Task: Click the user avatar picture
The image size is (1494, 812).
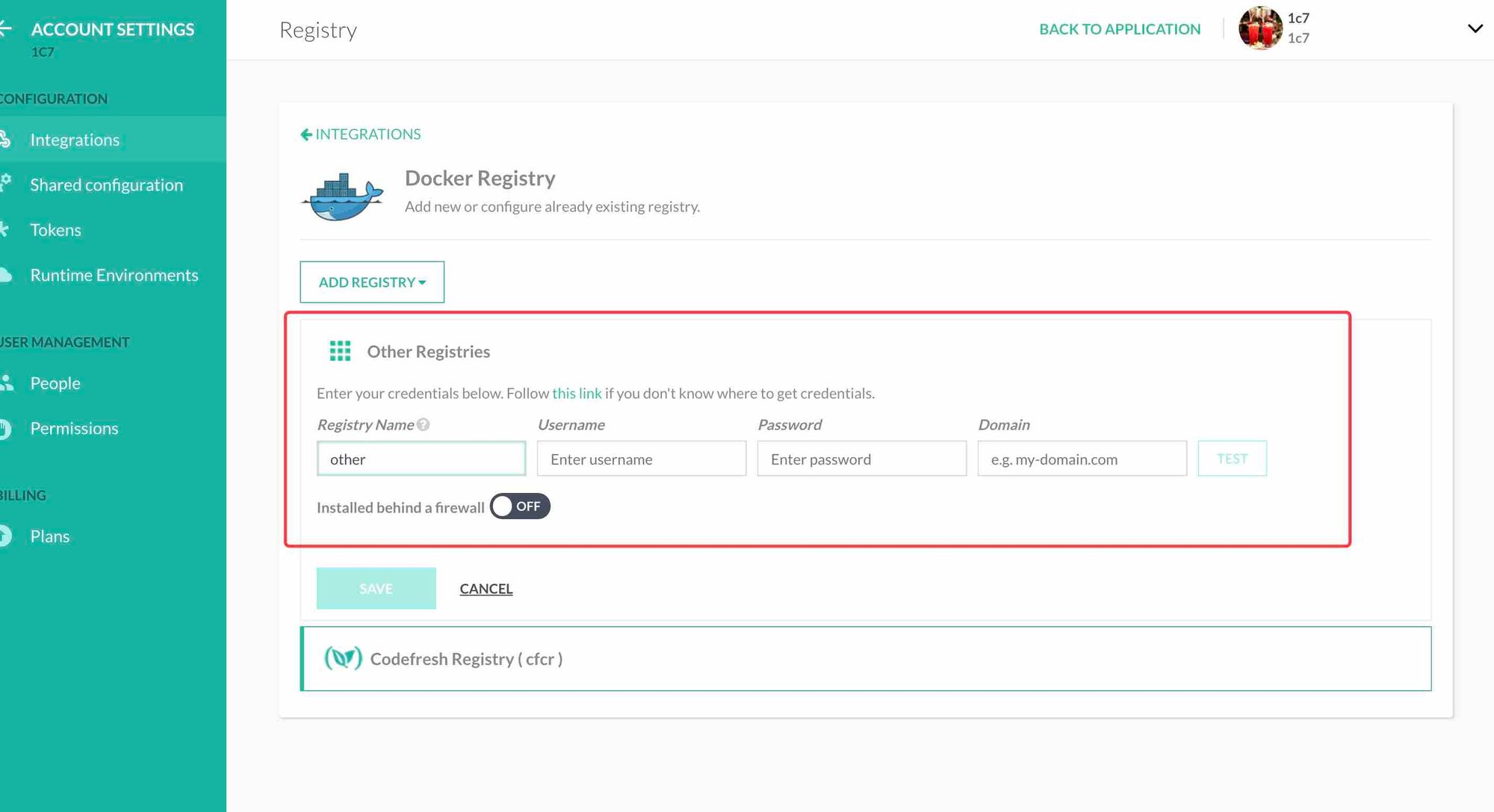Action: pos(1260,28)
